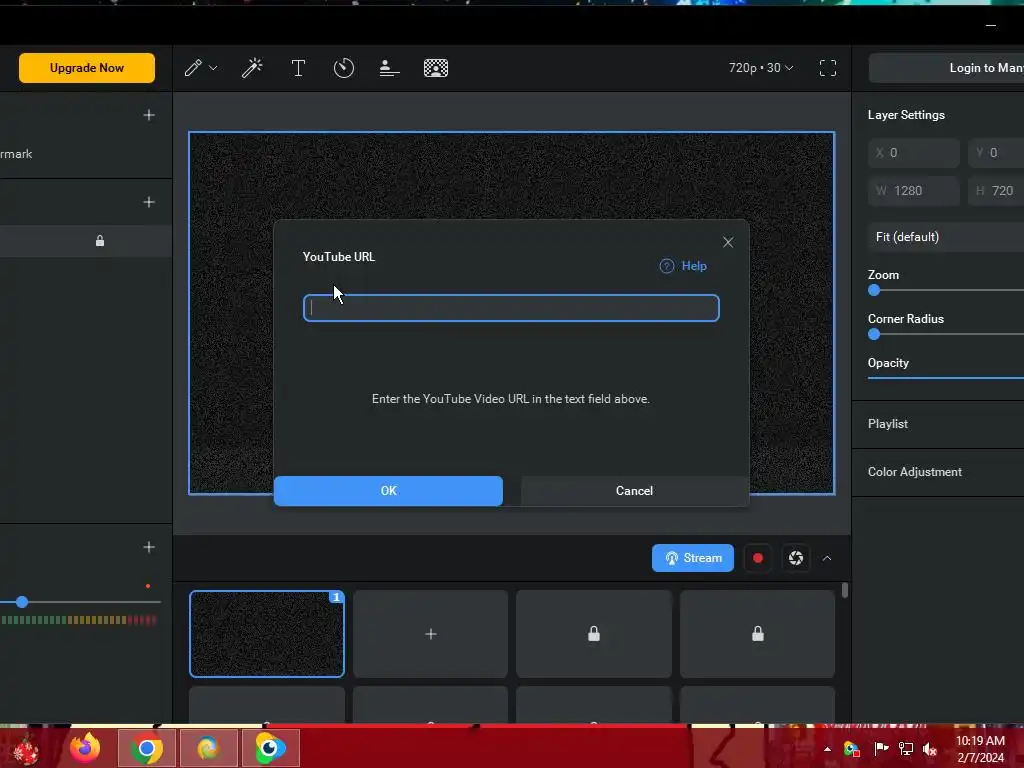Confirm the YouTube URL with OK
The height and width of the screenshot is (768, 1024).
389,491
